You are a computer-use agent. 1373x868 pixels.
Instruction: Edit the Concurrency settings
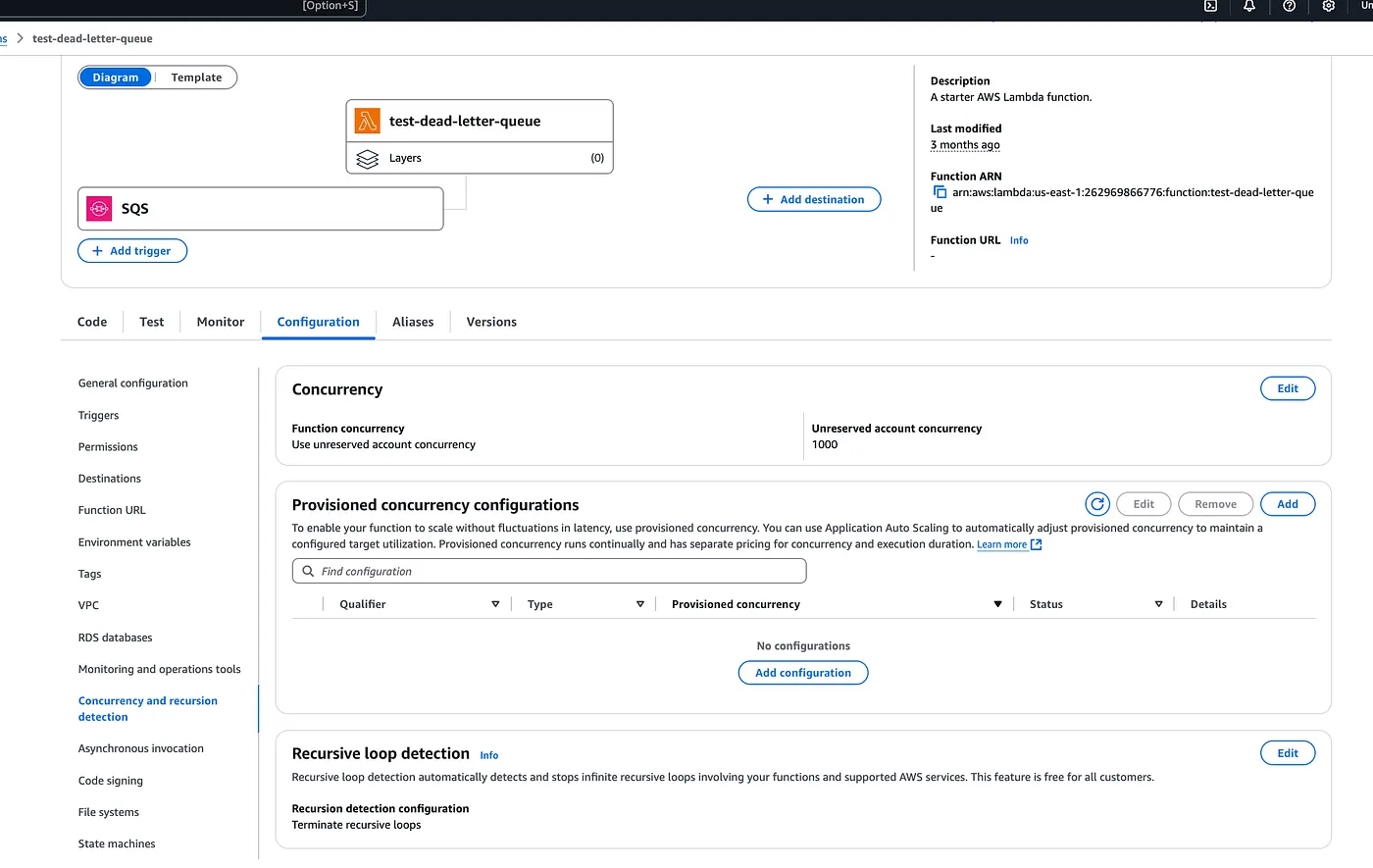[1288, 388]
